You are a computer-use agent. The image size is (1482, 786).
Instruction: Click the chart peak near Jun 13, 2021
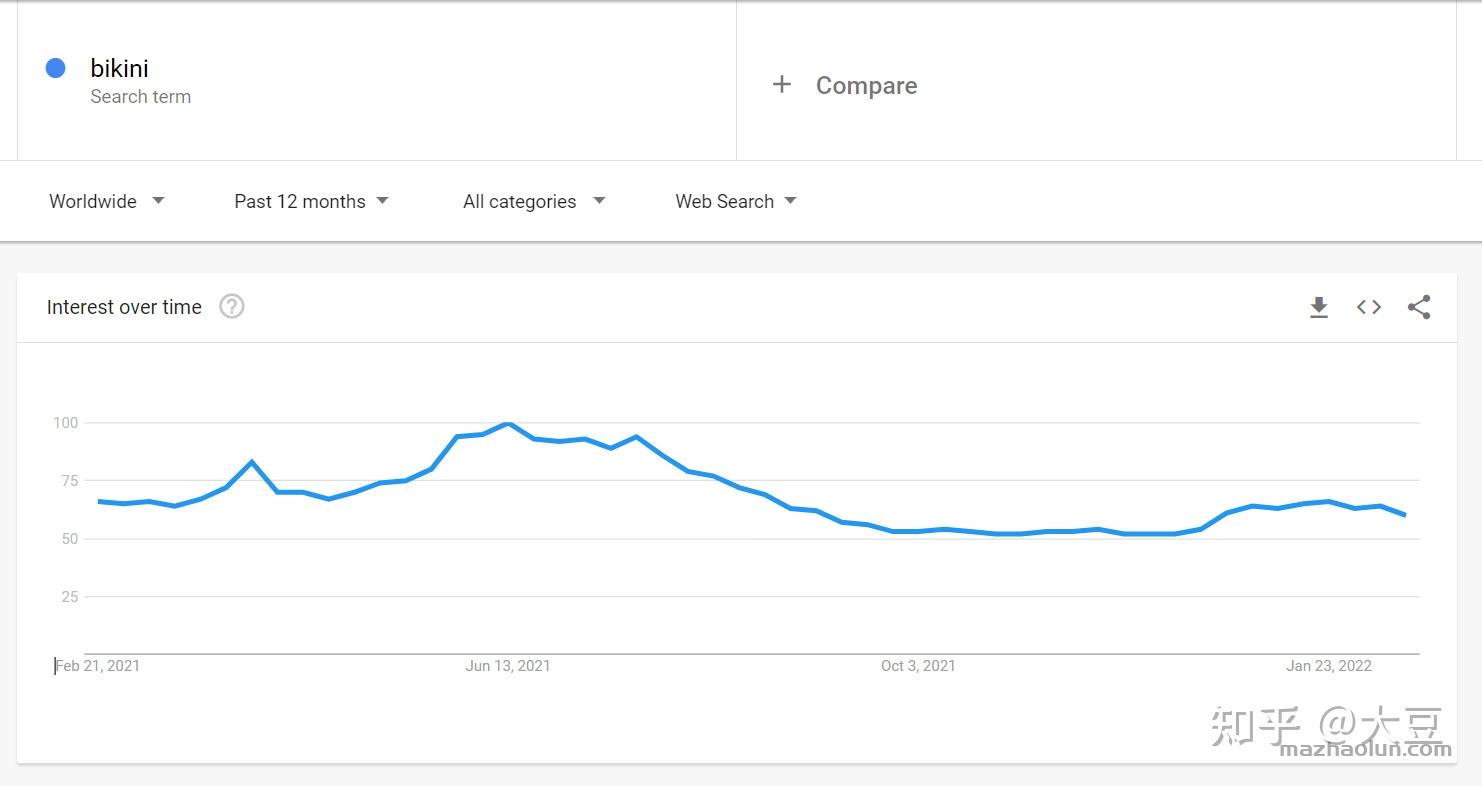pyautogui.click(x=508, y=423)
